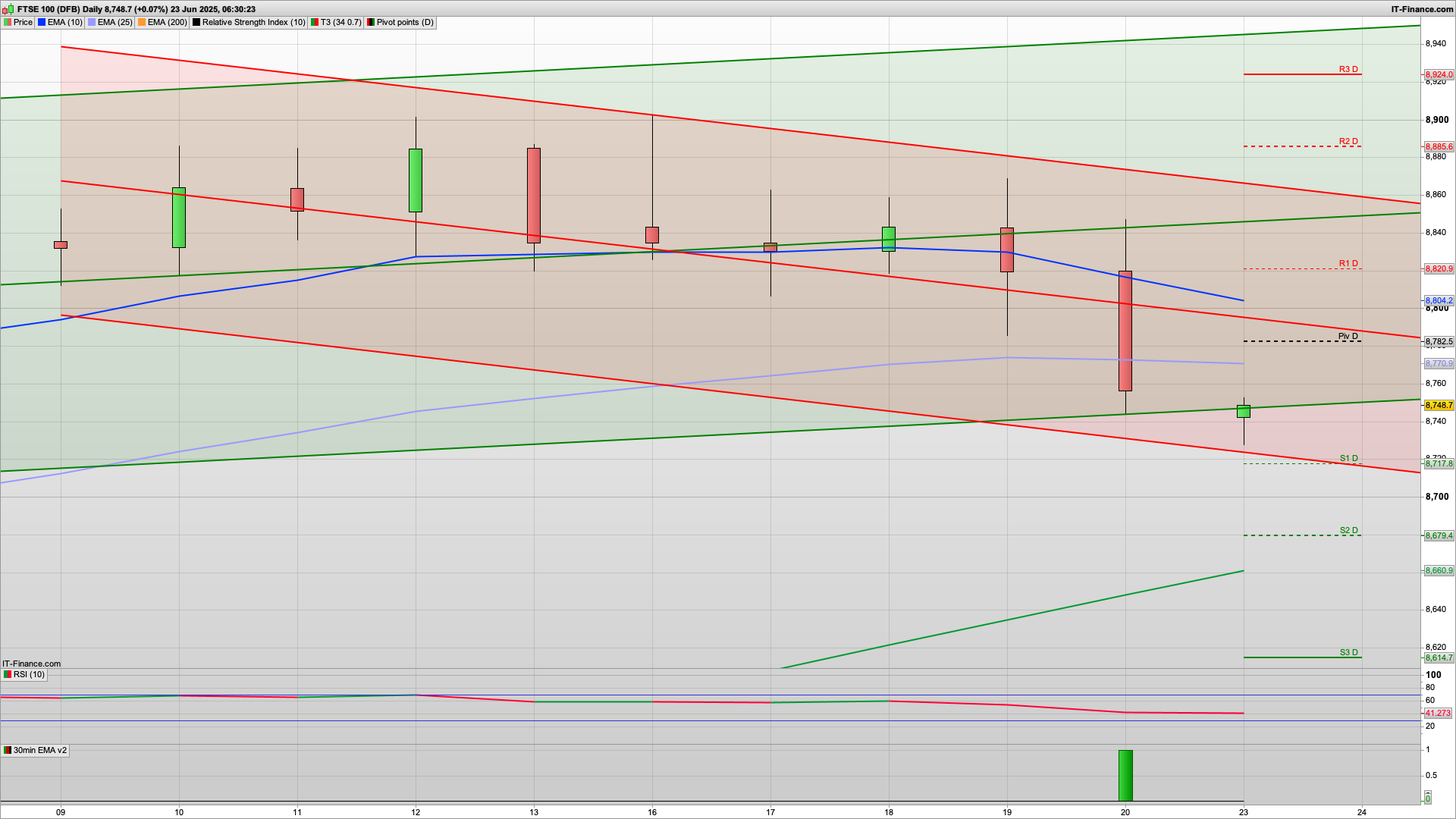Click date 16 on the time axis
Viewport: 1456px width, 819px height.
pos(652,811)
